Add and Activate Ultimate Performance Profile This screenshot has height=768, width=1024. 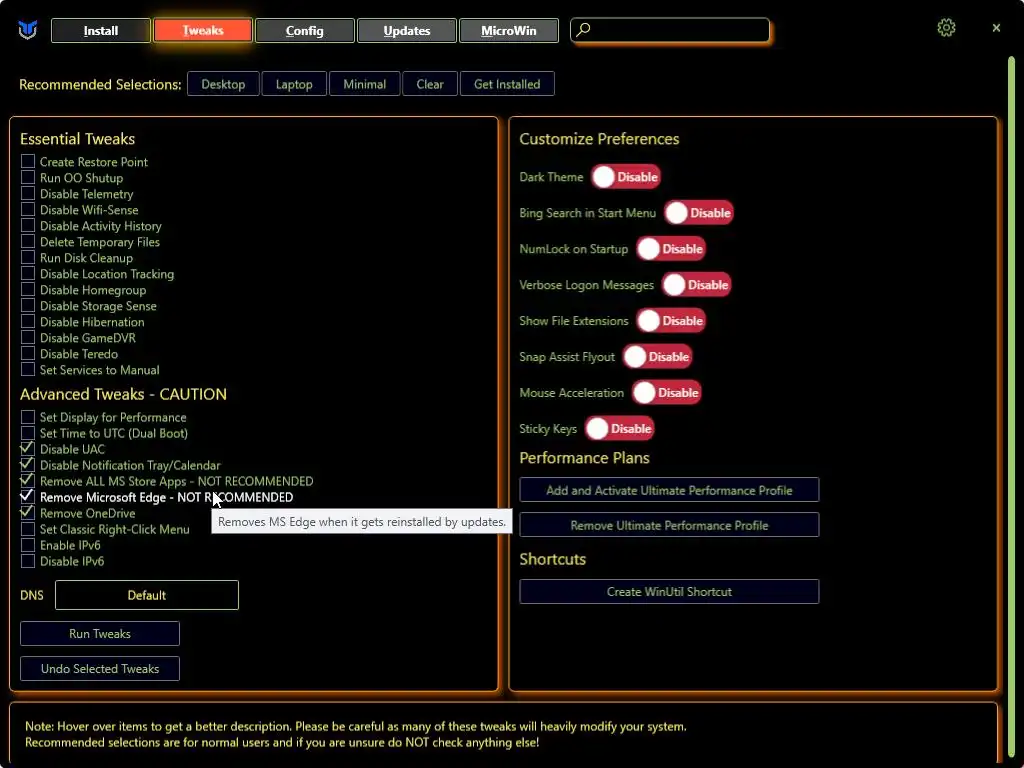(x=669, y=490)
